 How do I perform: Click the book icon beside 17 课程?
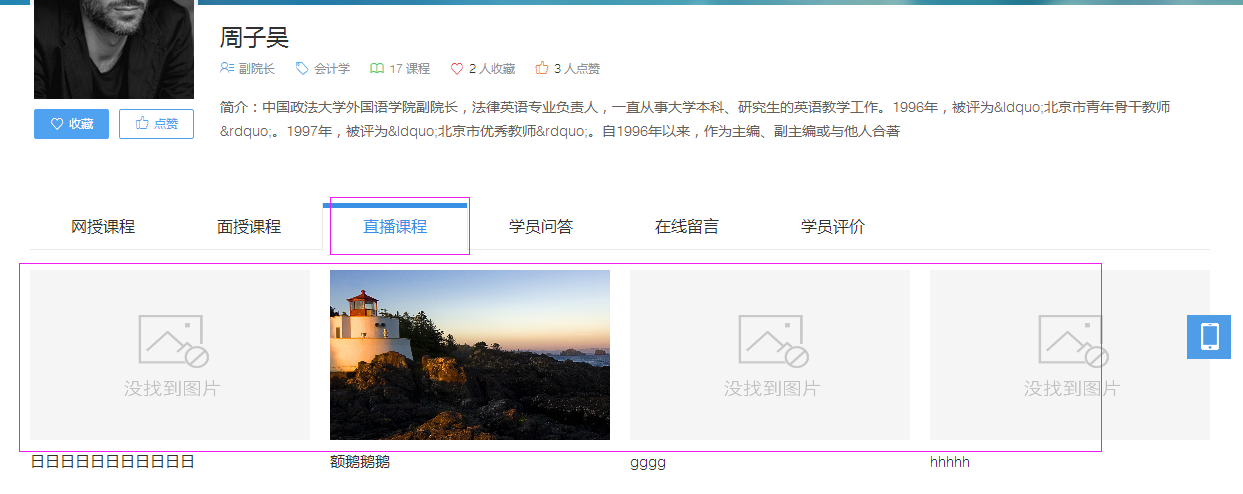click(x=377, y=69)
